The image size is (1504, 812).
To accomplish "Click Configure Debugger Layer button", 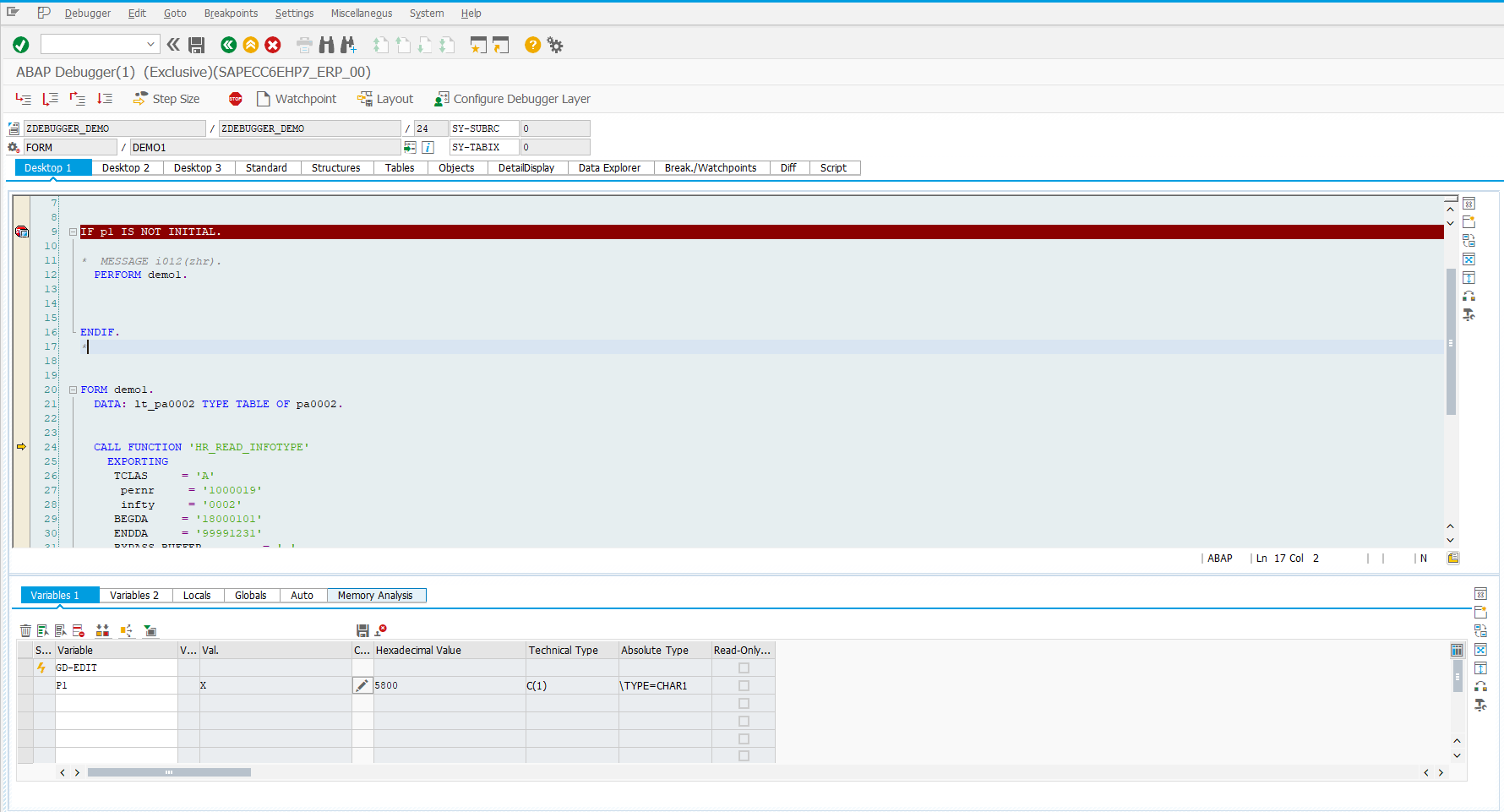I will pos(512,99).
